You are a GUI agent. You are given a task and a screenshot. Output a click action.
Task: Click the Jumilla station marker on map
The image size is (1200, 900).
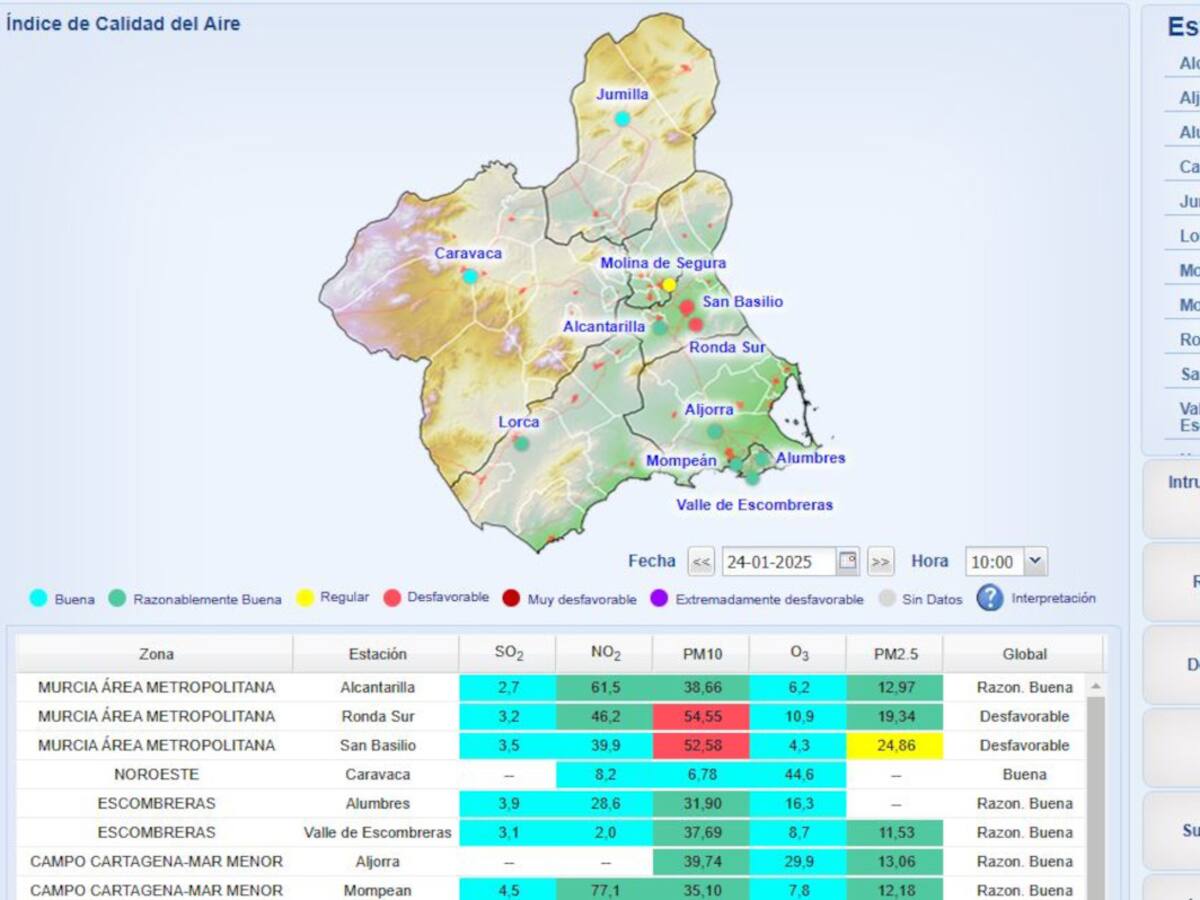[622, 118]
